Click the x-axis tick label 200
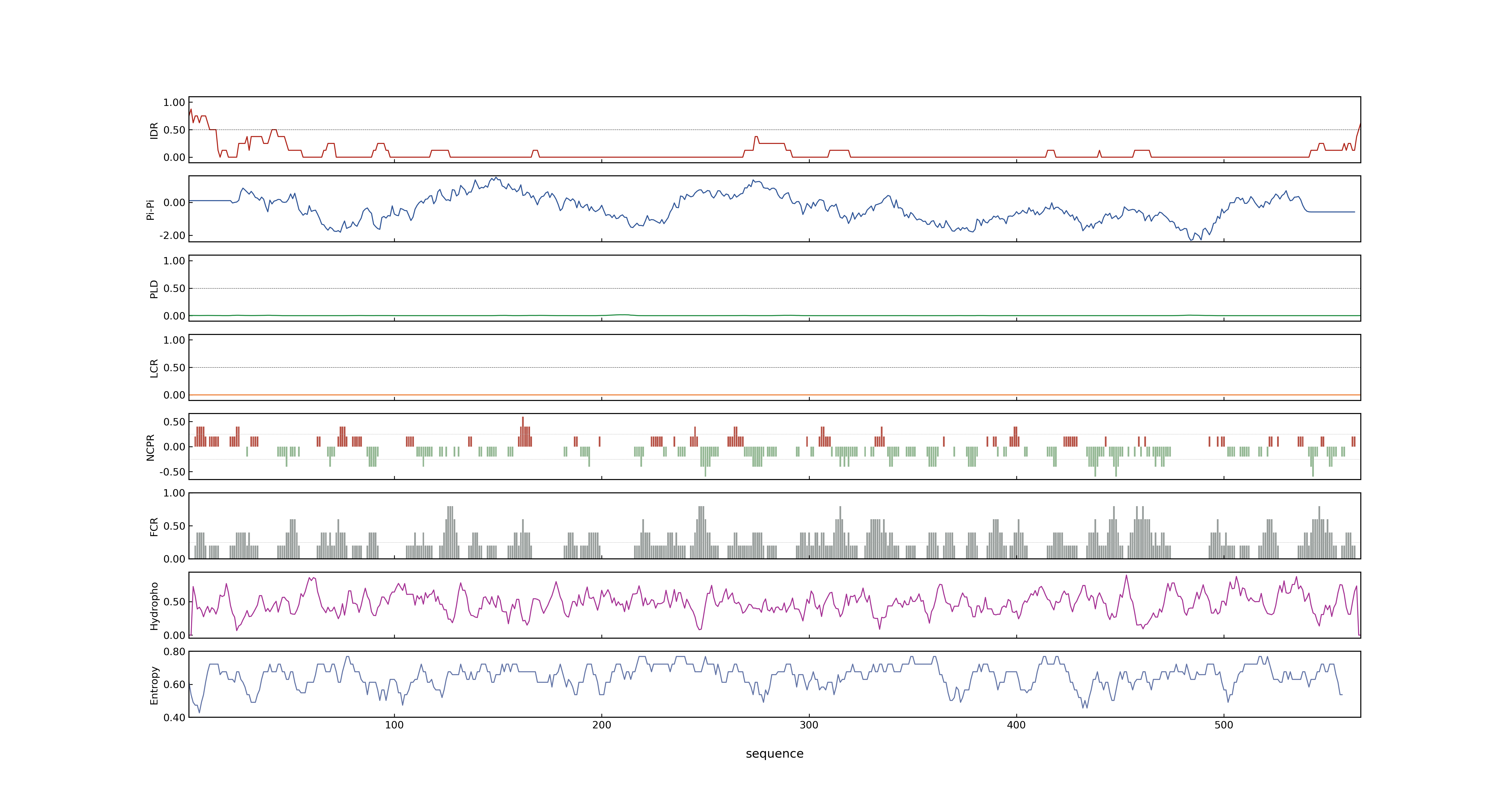This screenshot has width=1512, height=806. click(602, 725)
